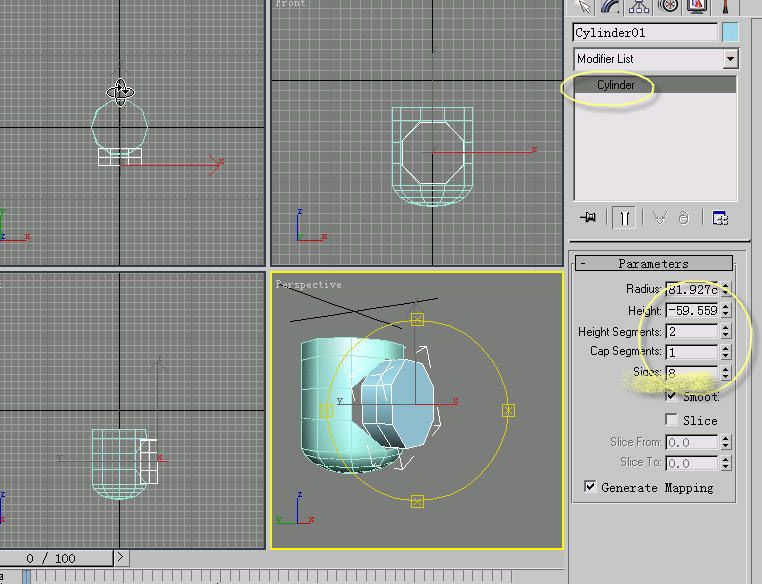Image resolution: width=762 pixels, height=584 pixels.
Task: Open the Motion panel wheel tab
Action: tap(668, 6)
